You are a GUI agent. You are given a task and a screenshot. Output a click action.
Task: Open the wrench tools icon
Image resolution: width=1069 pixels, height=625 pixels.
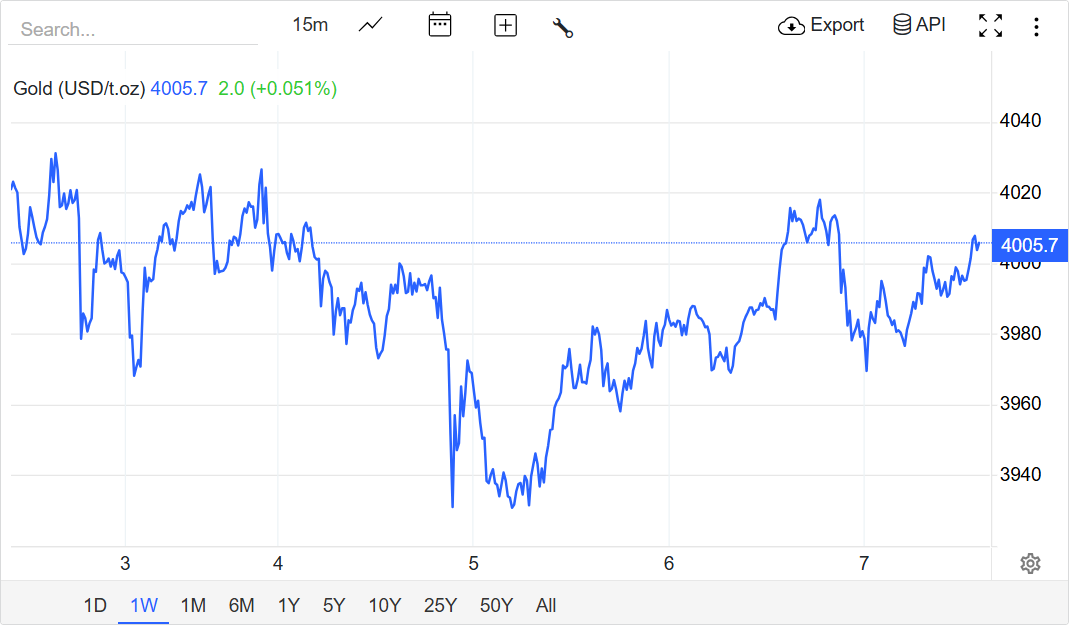[562, 27]
